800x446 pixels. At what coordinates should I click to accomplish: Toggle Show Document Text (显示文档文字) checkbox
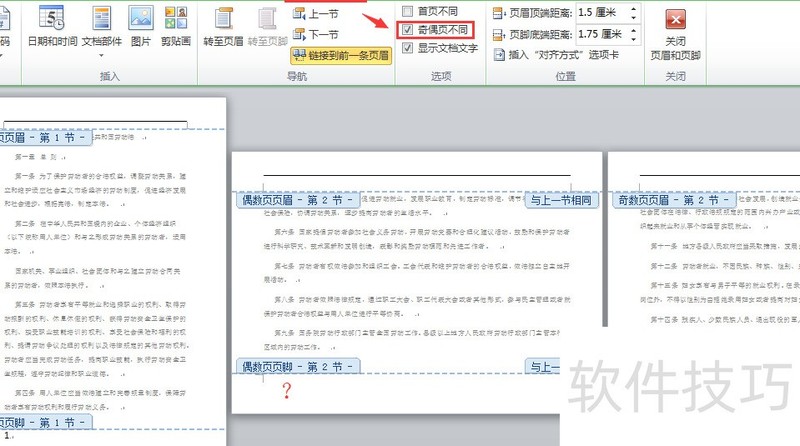pos(407,48)
